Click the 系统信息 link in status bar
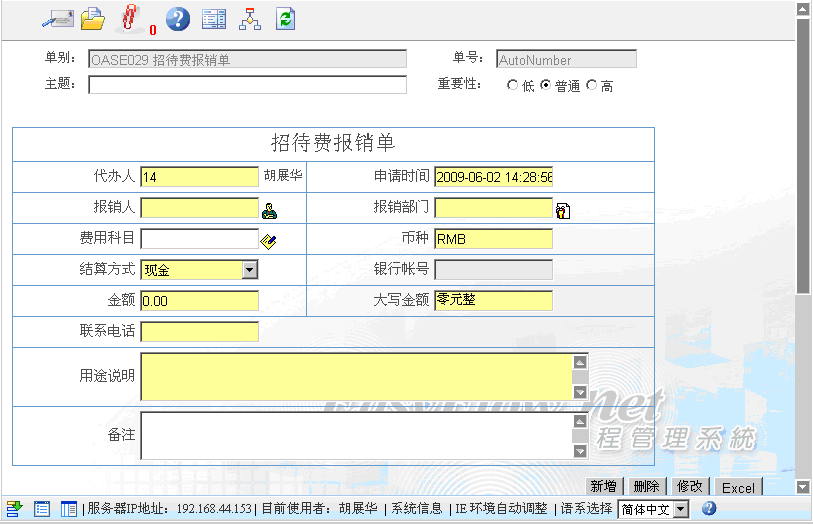 [x=416, y=509]
